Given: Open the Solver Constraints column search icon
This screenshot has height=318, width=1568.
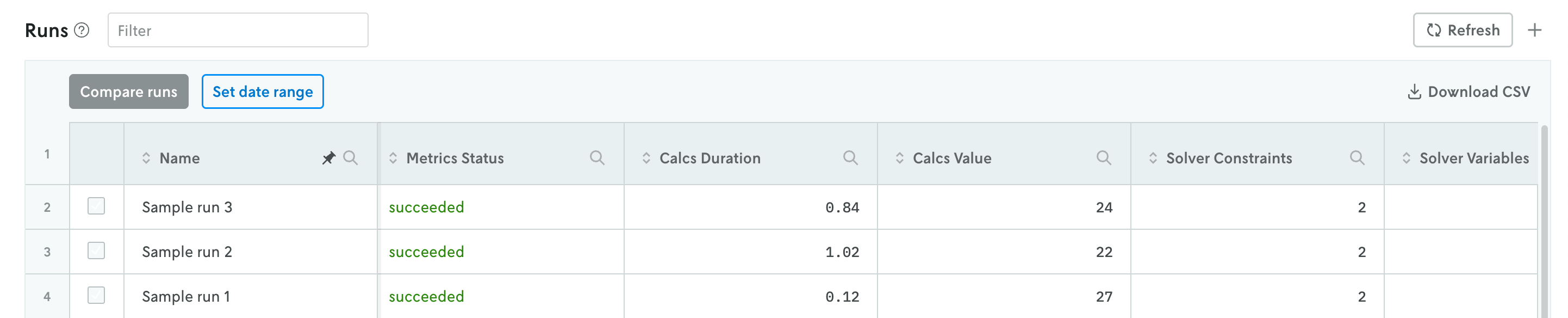Looking at the screenshot, I should coord(1358,158).
